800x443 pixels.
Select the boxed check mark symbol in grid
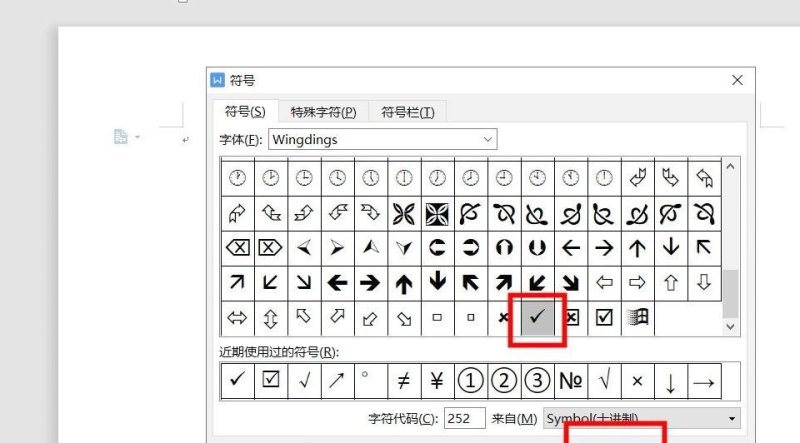pos(604,317)
